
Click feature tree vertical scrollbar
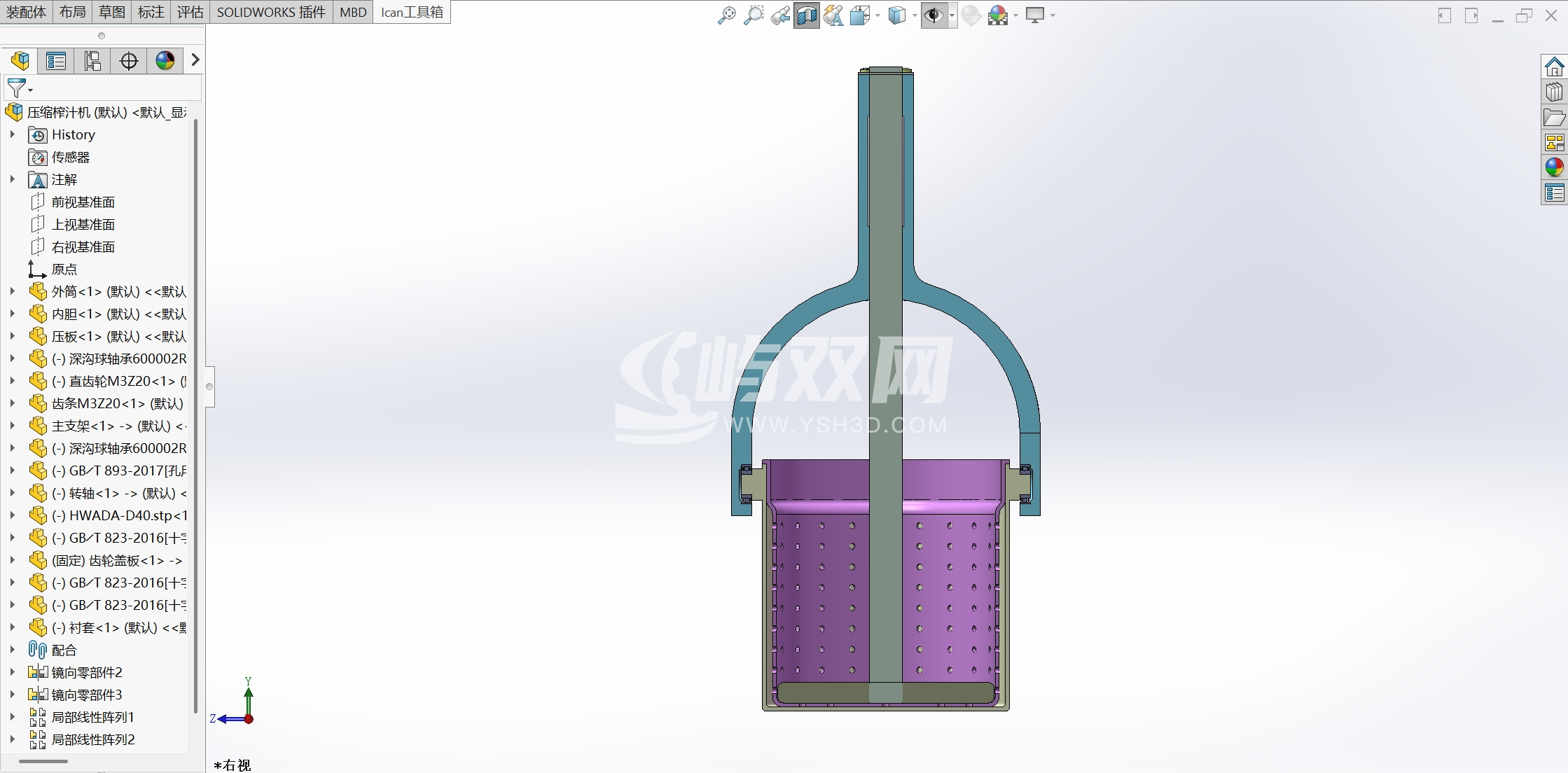[195, 417]
